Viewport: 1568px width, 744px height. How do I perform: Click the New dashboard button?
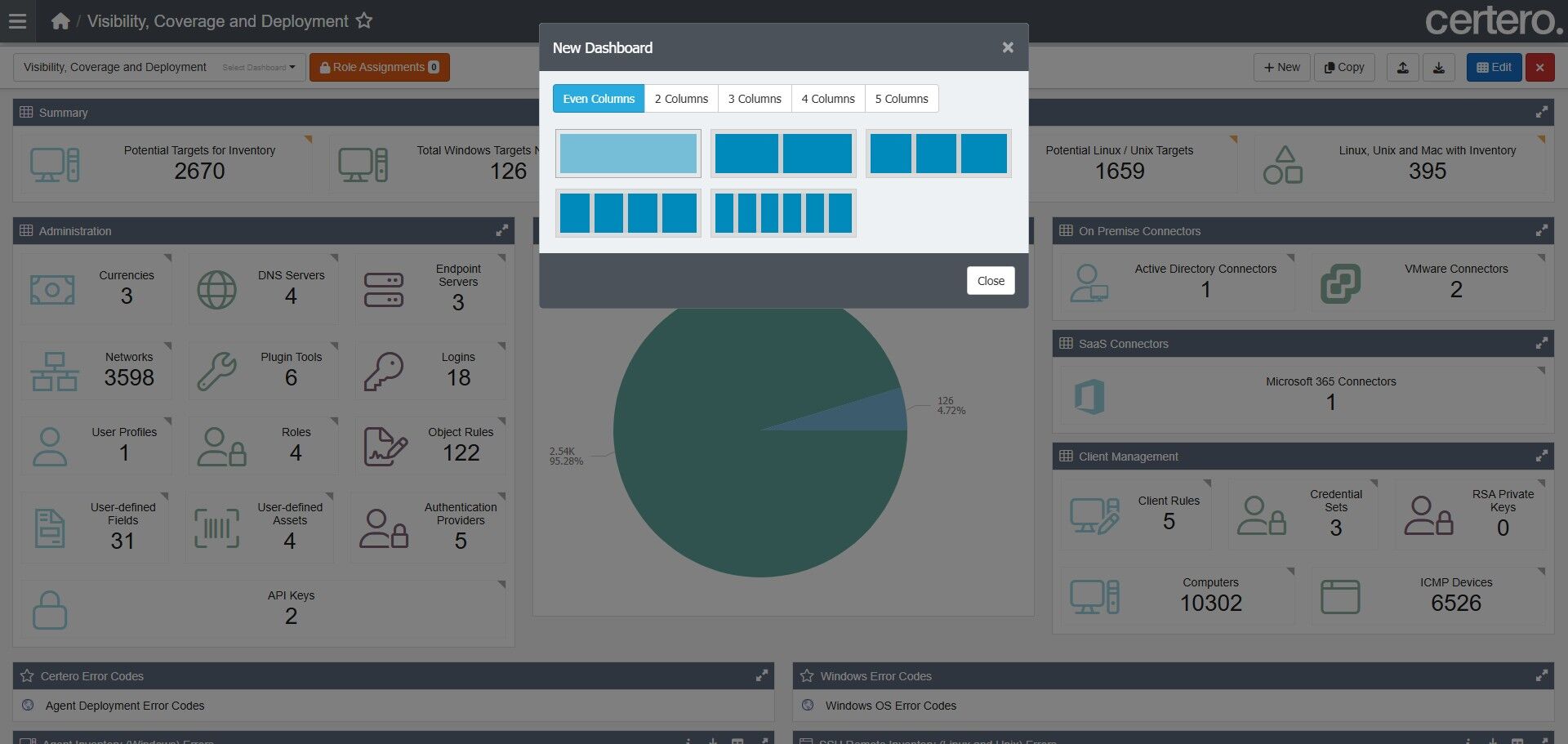(x=1282, y=67)
